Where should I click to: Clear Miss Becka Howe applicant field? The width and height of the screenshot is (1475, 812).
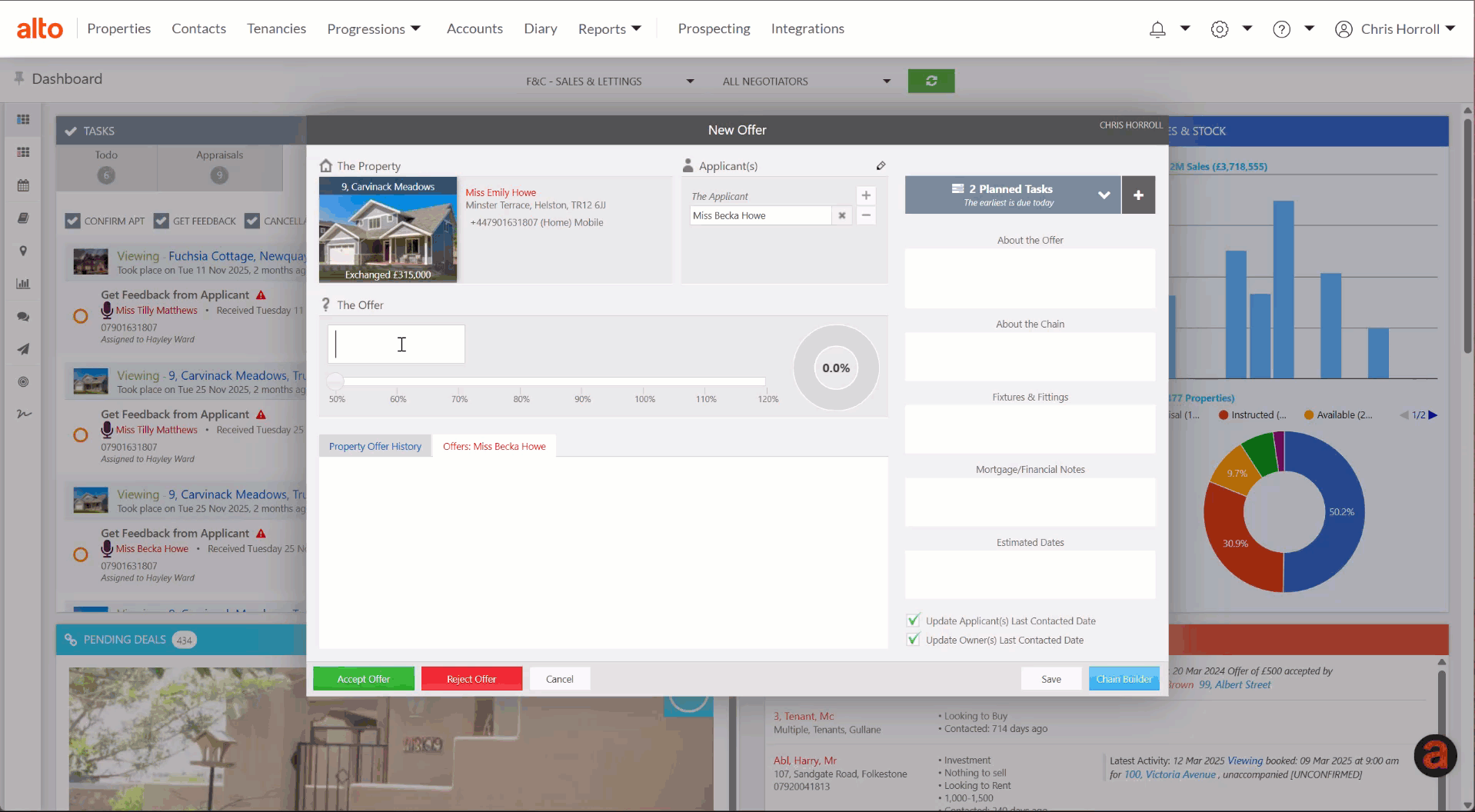[x=842, y=215]
